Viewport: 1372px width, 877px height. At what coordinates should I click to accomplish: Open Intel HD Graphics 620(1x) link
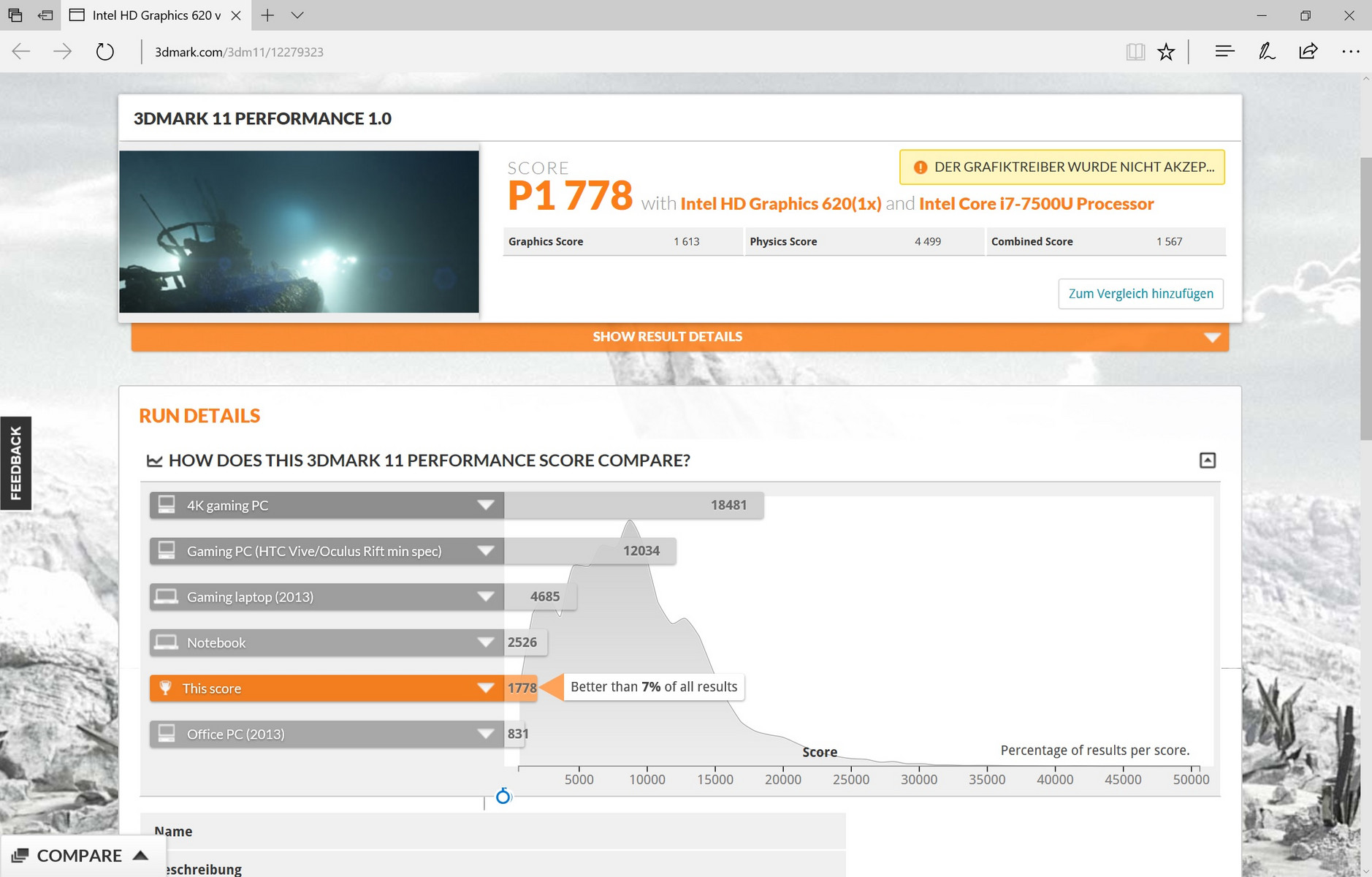tap(781, 203)
